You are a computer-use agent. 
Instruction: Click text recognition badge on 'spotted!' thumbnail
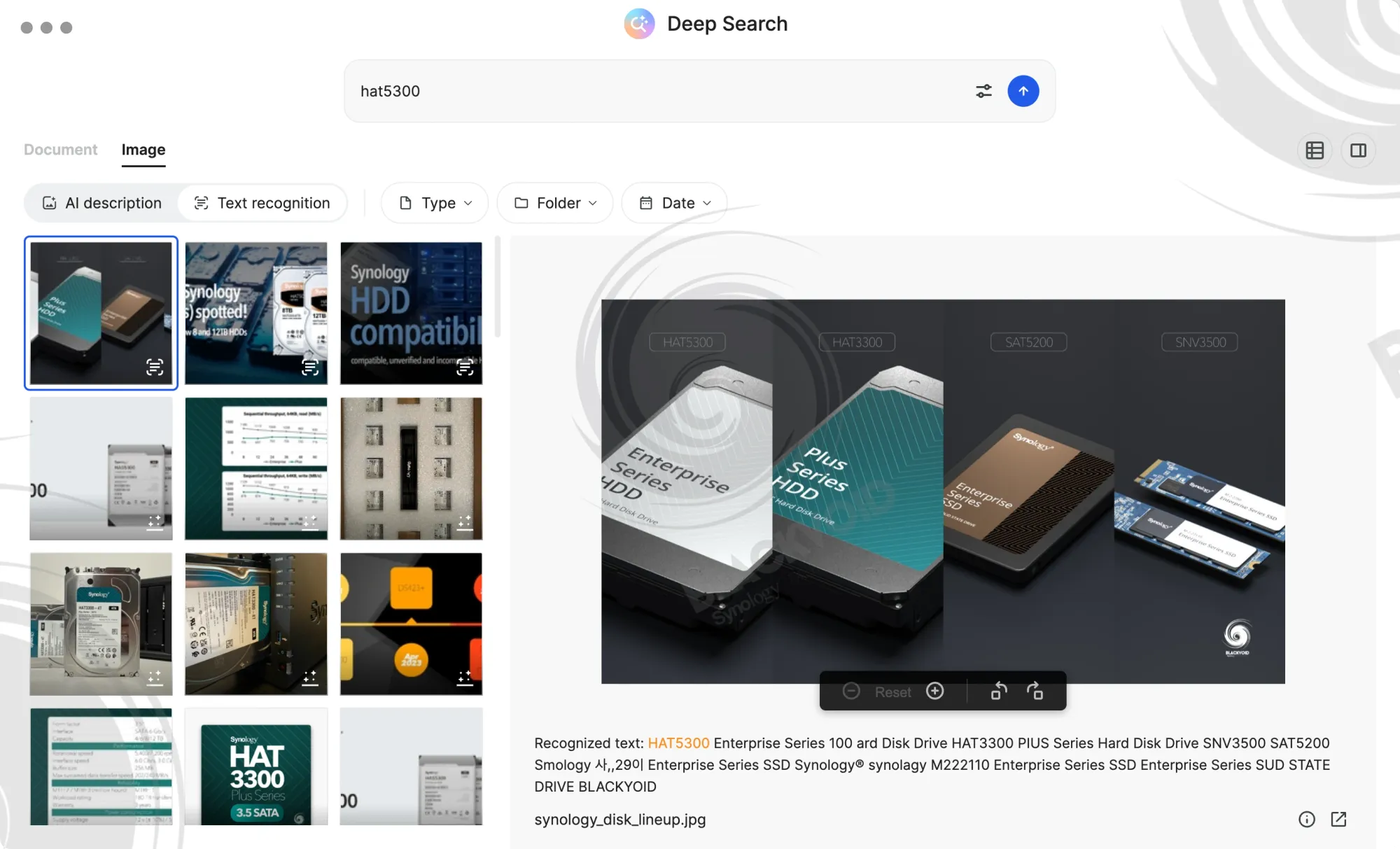[x=310, y=367]
